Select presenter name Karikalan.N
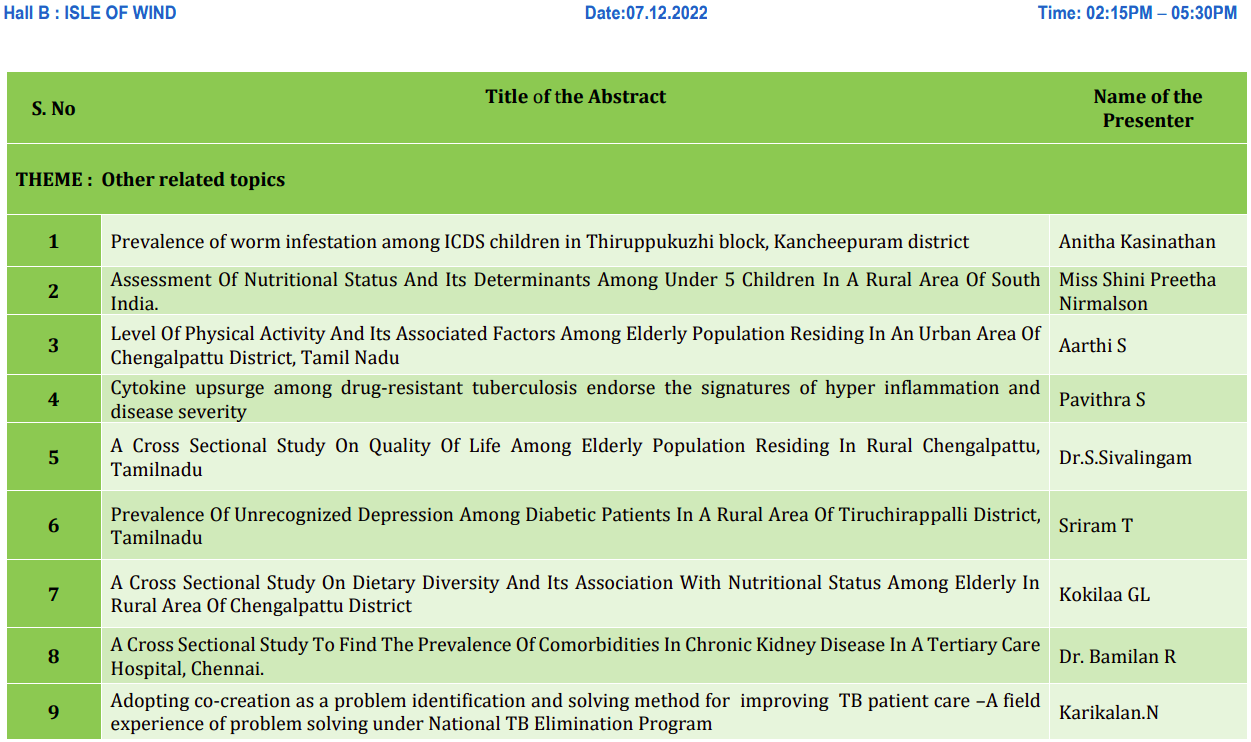 click(1108, 712)
